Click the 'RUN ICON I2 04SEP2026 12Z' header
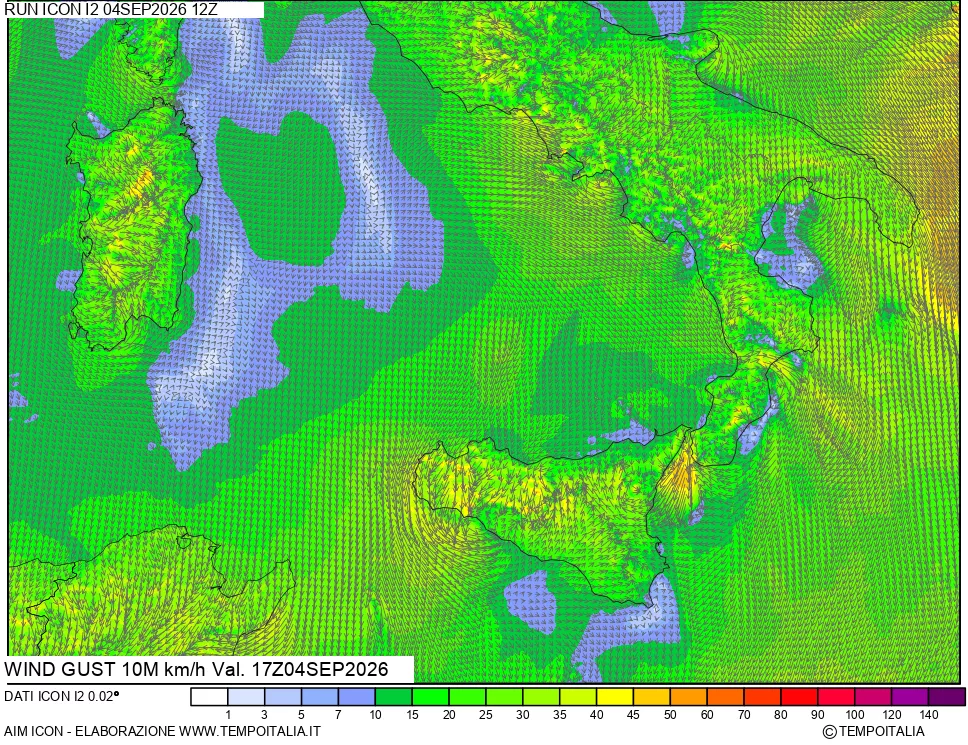The width and height of the screenshot is (968, 745). click(111, 9)
